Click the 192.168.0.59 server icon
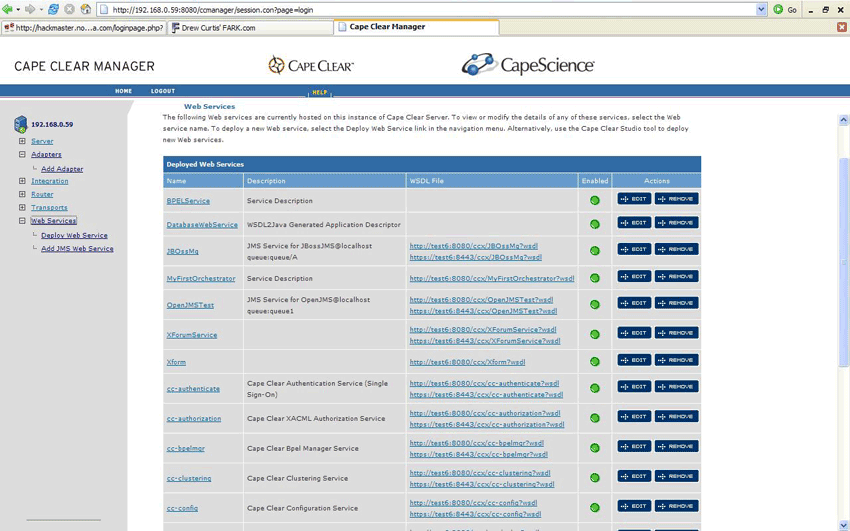Image resolution: width=850 pixels, height=531 pixels. point(20,124)
